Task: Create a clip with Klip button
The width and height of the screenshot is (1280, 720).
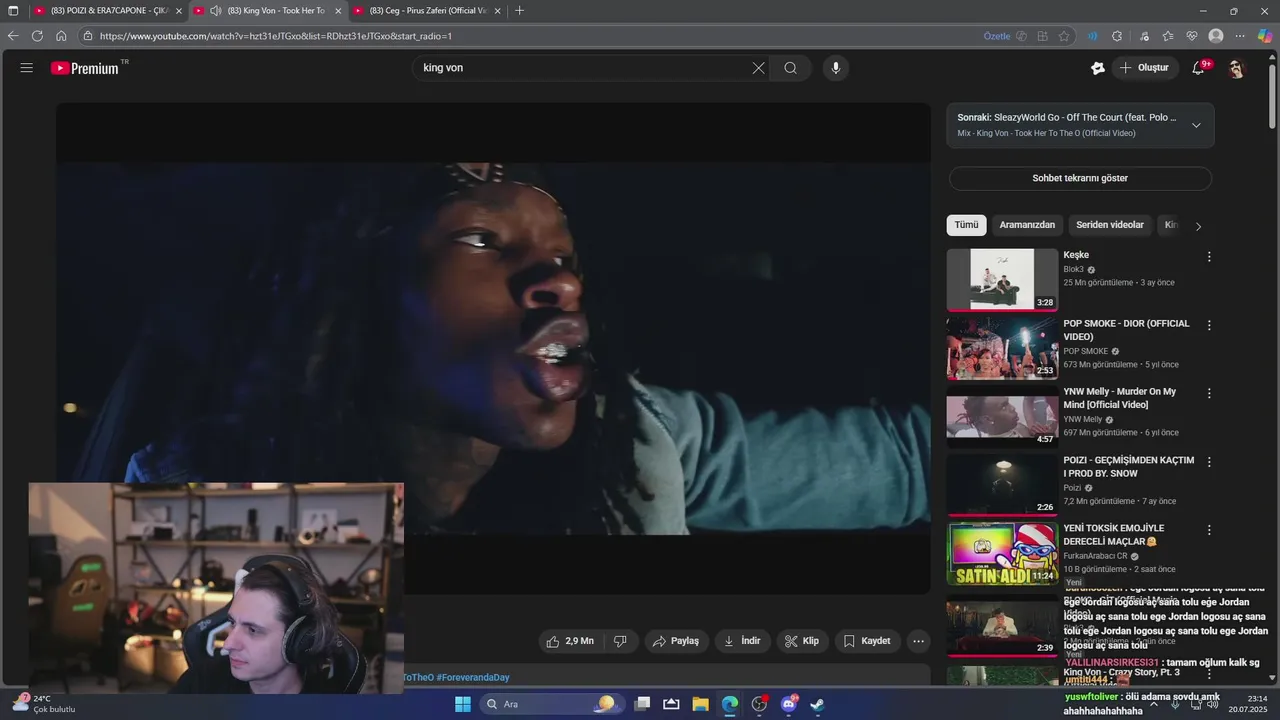Action: (x=802, y=641)
